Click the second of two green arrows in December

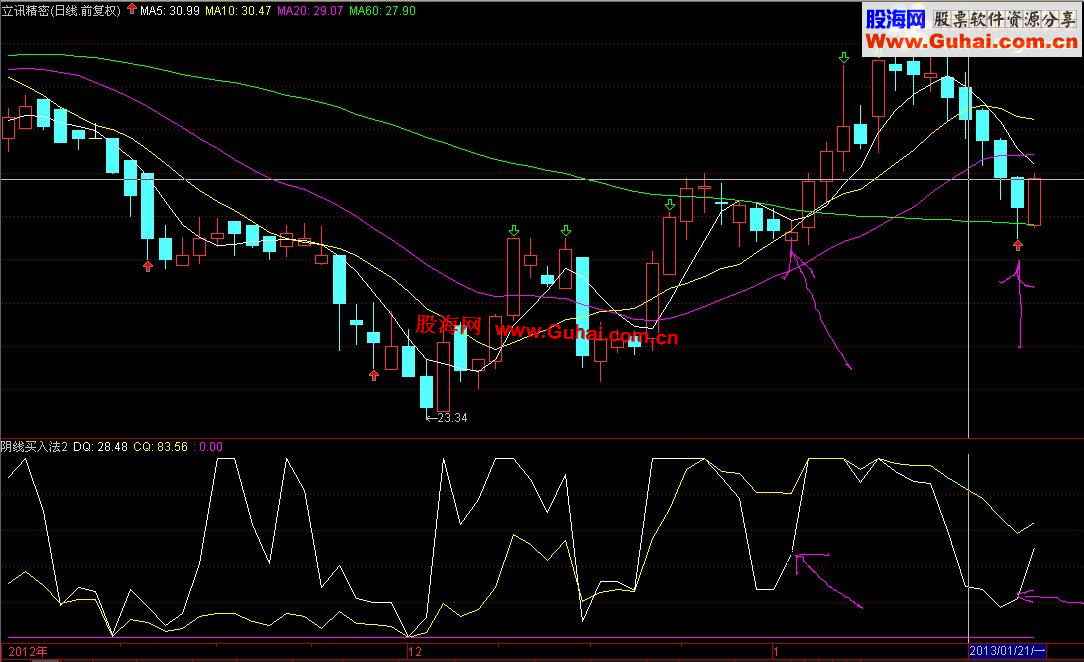point(566,230)
